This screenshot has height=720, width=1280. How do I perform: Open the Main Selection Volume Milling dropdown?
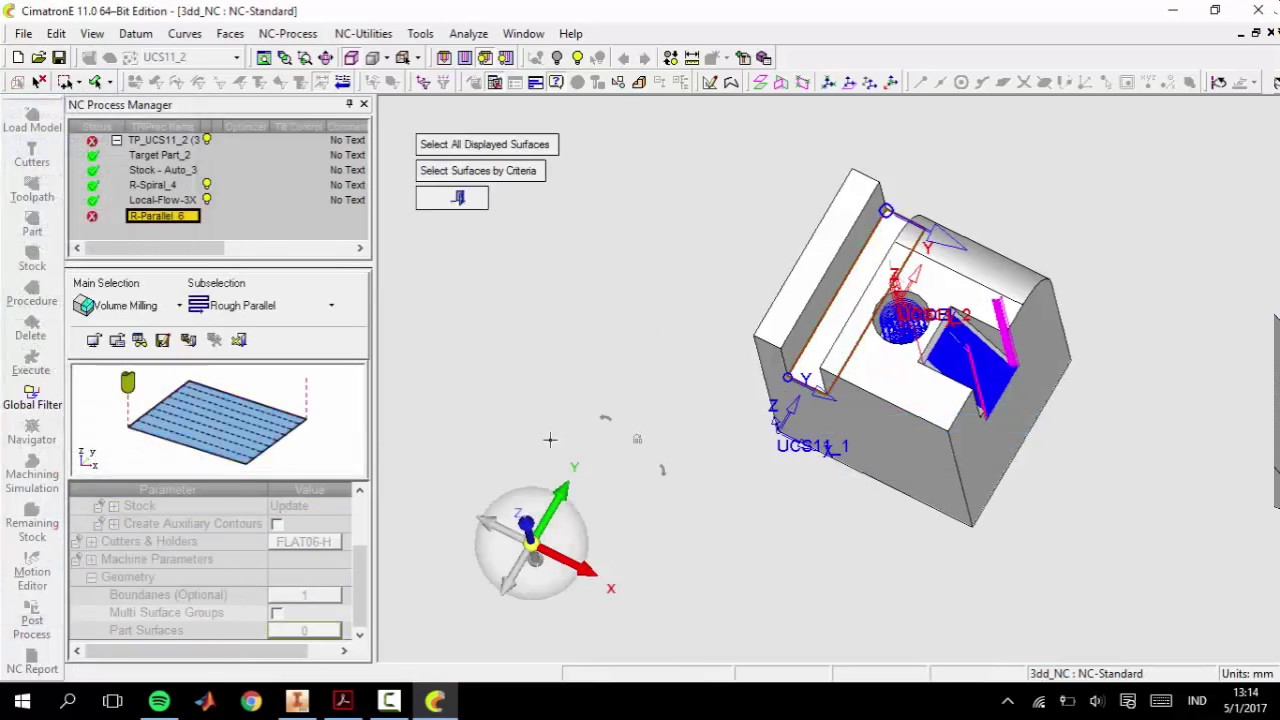click(x=180, y=306)
